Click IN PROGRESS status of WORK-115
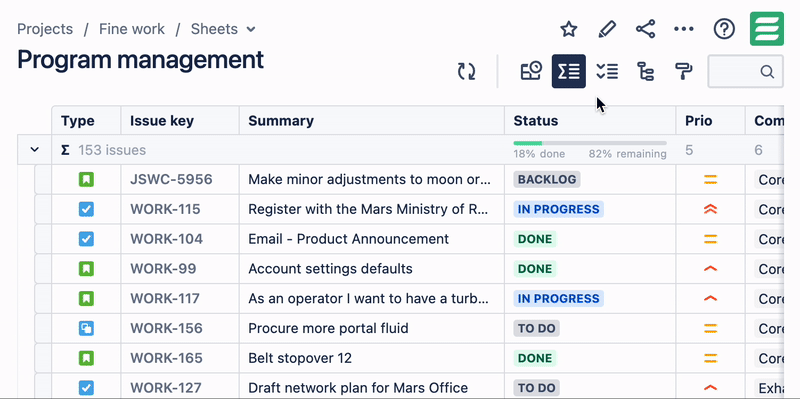The height and width of the screenshot is (399, 800). pos(559,209)
